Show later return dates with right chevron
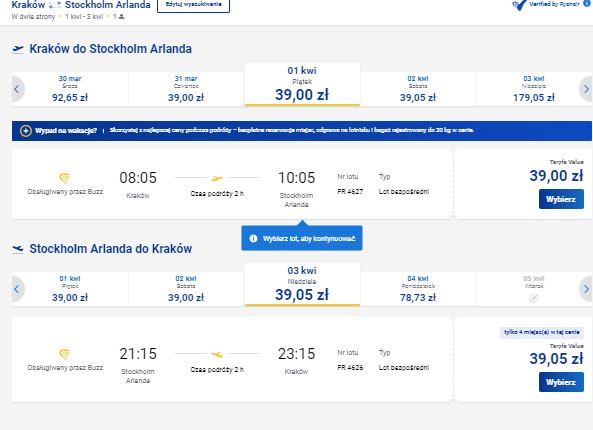Viewport: 593px width, 430px height. click(x=586, y=289)
